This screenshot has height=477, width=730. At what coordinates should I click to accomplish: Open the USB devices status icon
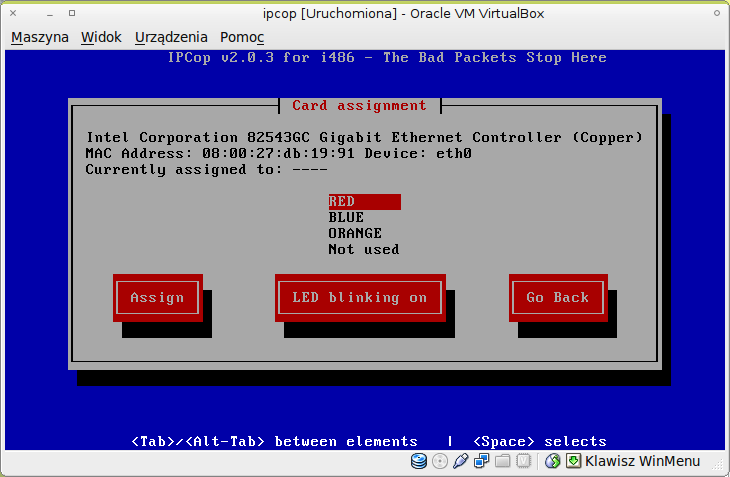pyautogui.click(x=461, y=461)
